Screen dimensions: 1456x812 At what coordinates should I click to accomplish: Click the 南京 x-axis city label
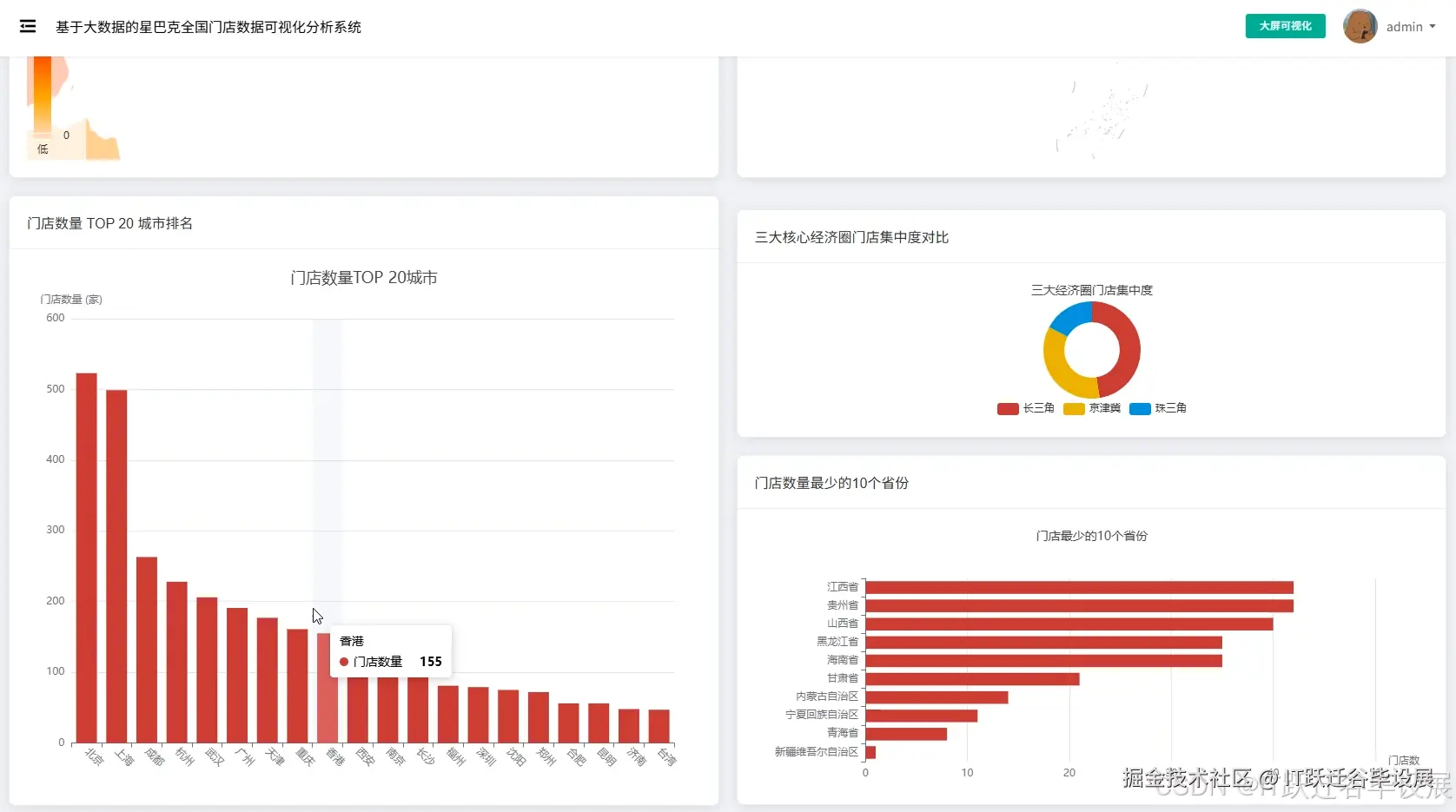click(395, 757)
